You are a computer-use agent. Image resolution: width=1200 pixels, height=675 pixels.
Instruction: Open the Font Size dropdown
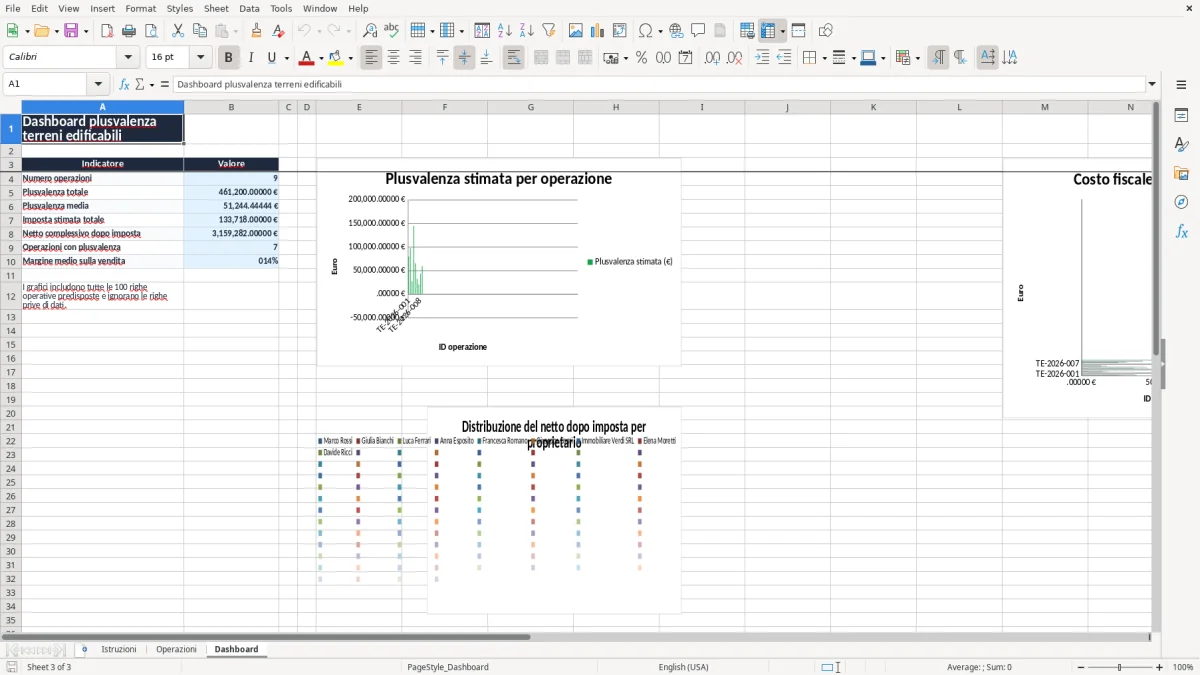point(201,58)
